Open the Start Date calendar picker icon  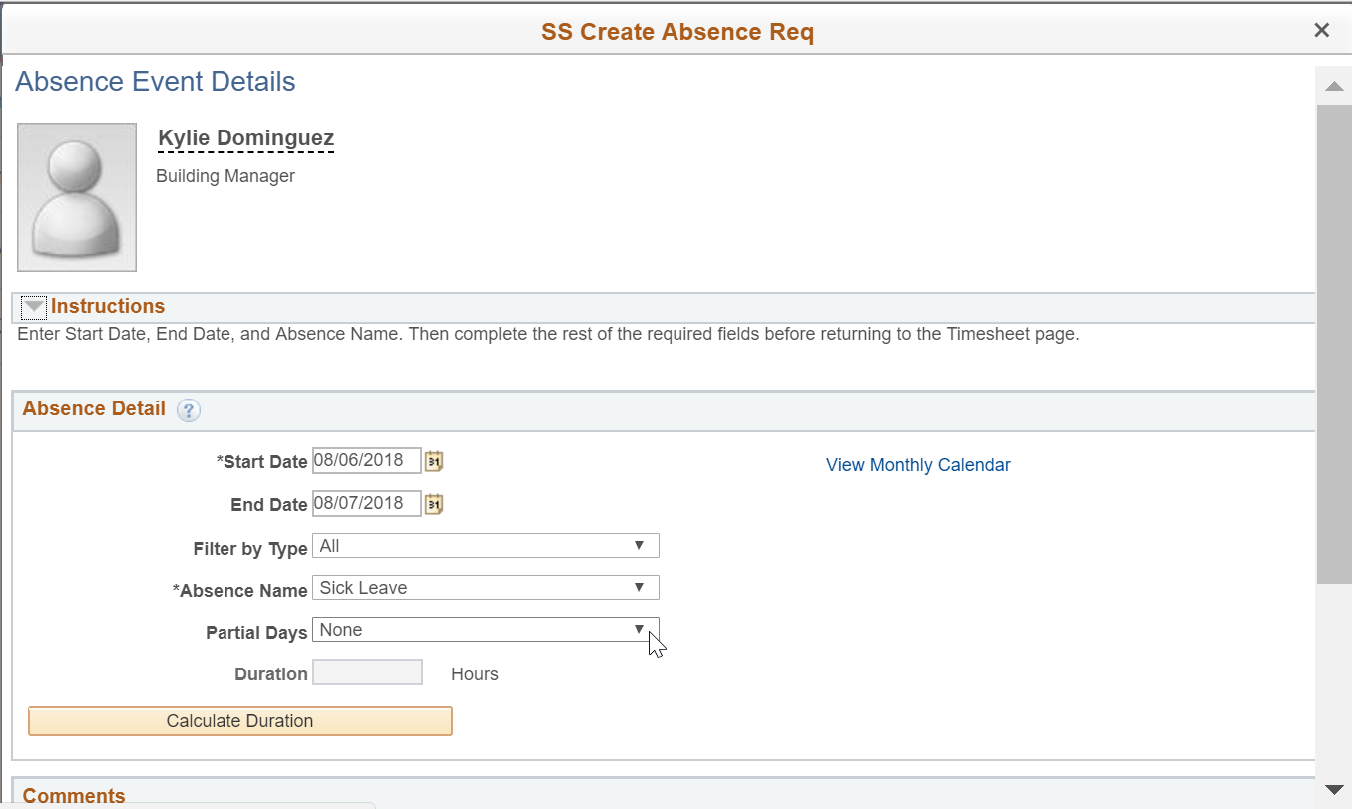433,461
